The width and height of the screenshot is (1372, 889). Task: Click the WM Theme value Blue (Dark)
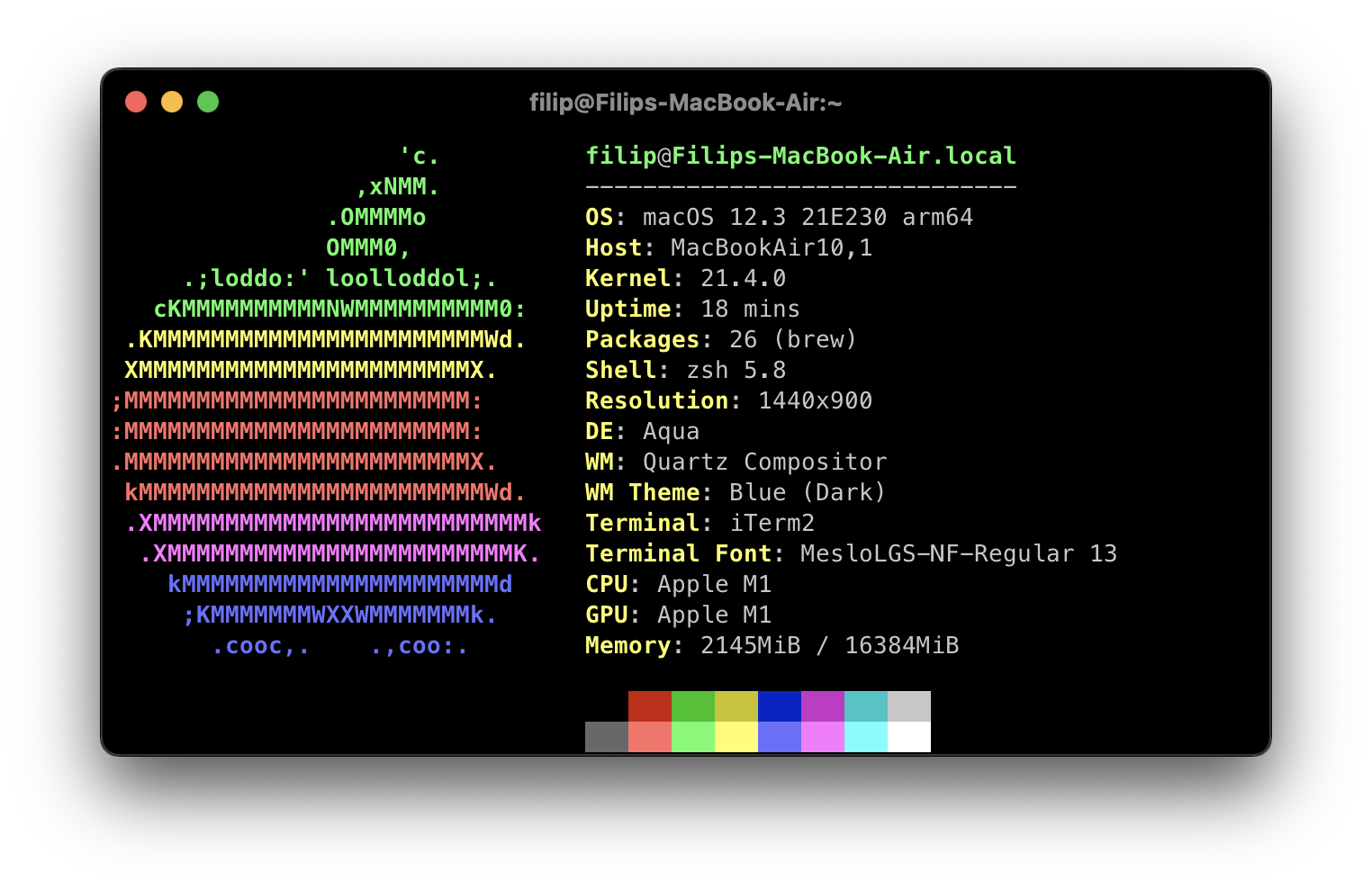[808, 492]
